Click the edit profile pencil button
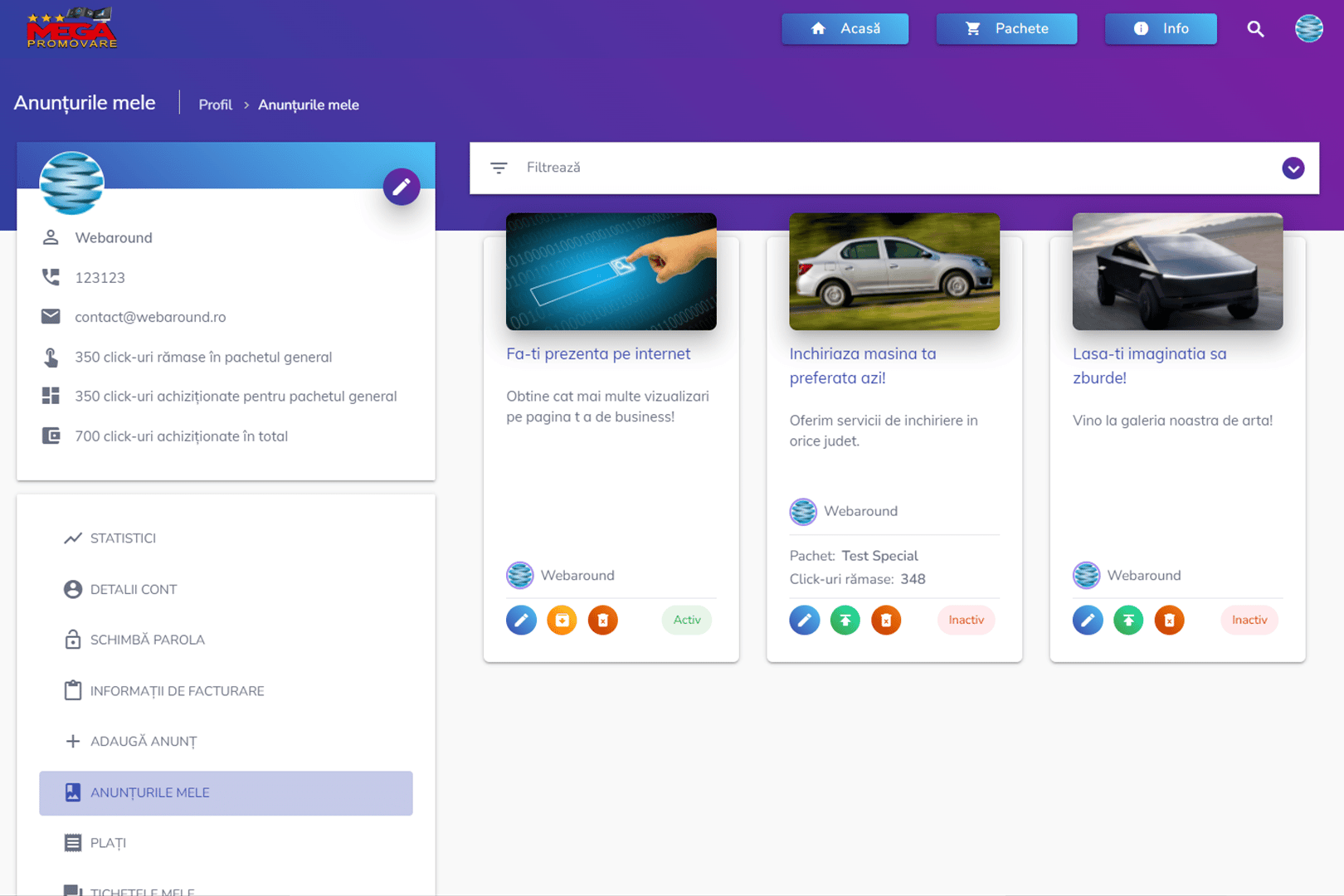The image size is (1344, 896). pos(402,187)
